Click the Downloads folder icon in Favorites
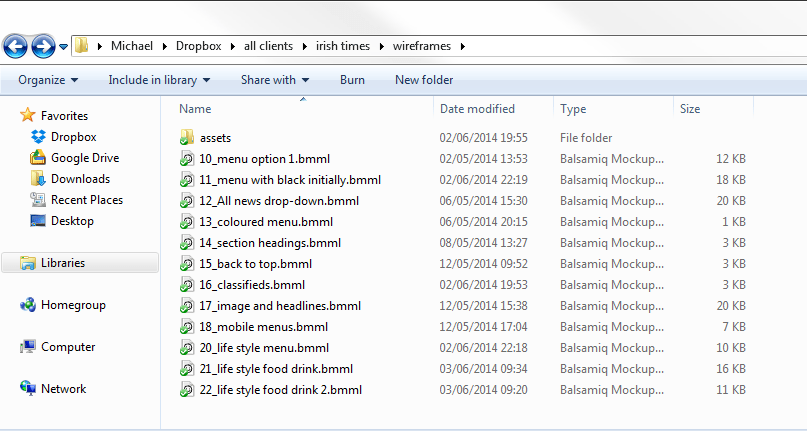The height and width of the screenshot is (431, 807). pos(38,179)
